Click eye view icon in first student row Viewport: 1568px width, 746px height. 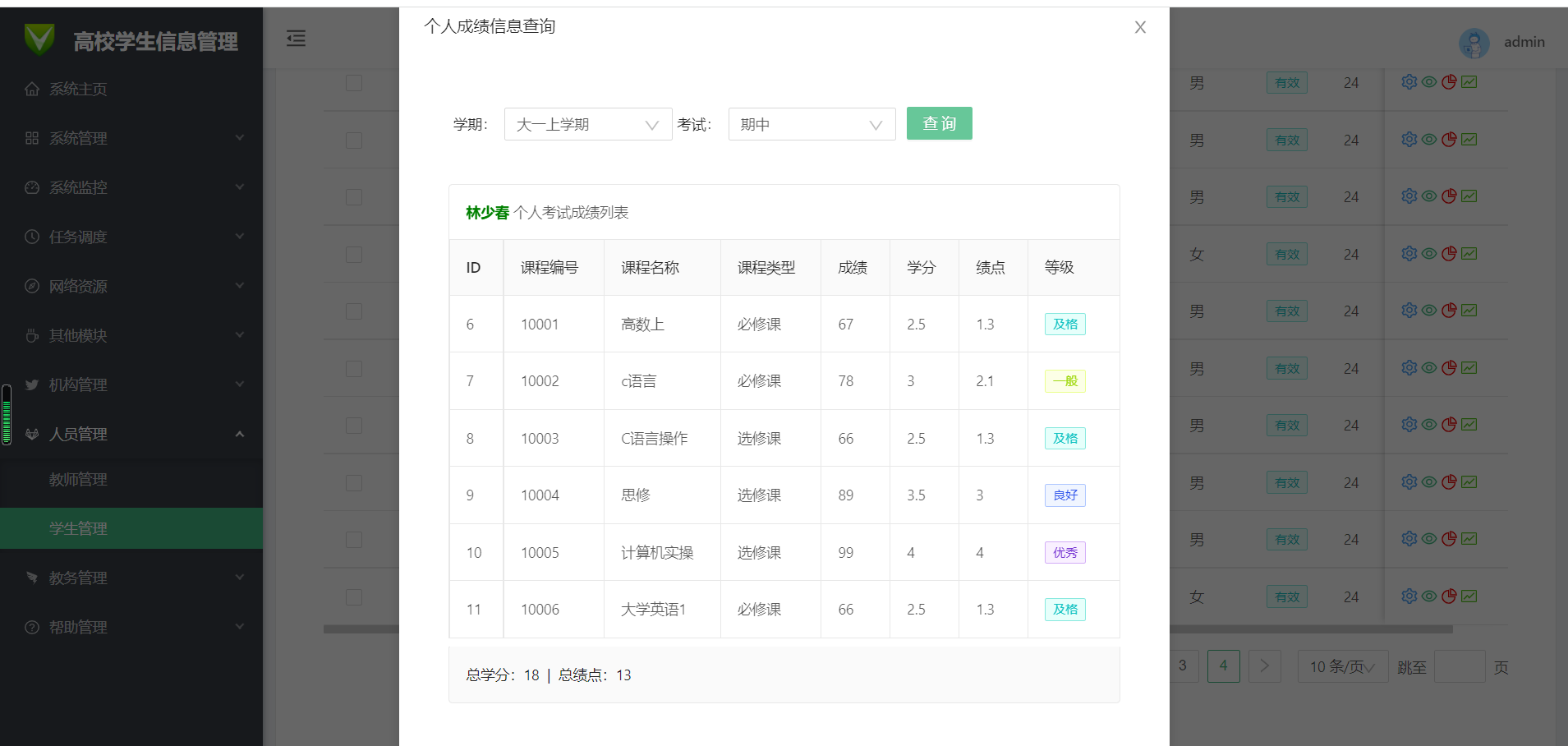tap(1429, 81)
